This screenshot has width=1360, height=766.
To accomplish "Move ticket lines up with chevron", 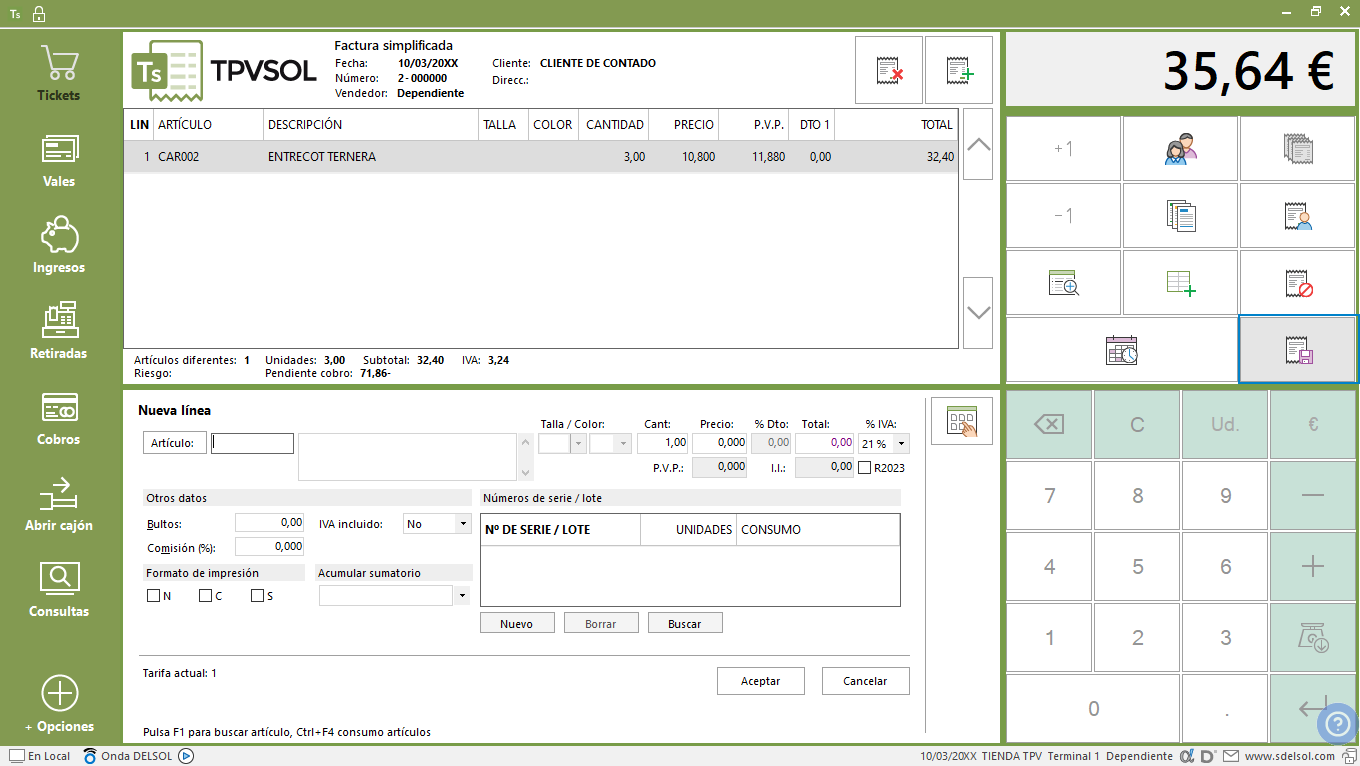I will (978, 144).
